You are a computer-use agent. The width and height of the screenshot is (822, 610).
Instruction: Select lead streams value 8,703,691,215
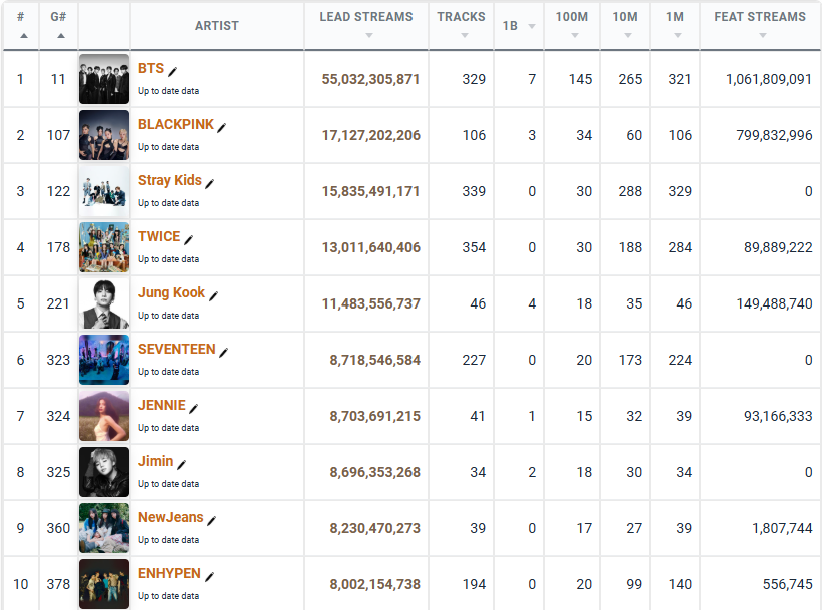point(375,417)
